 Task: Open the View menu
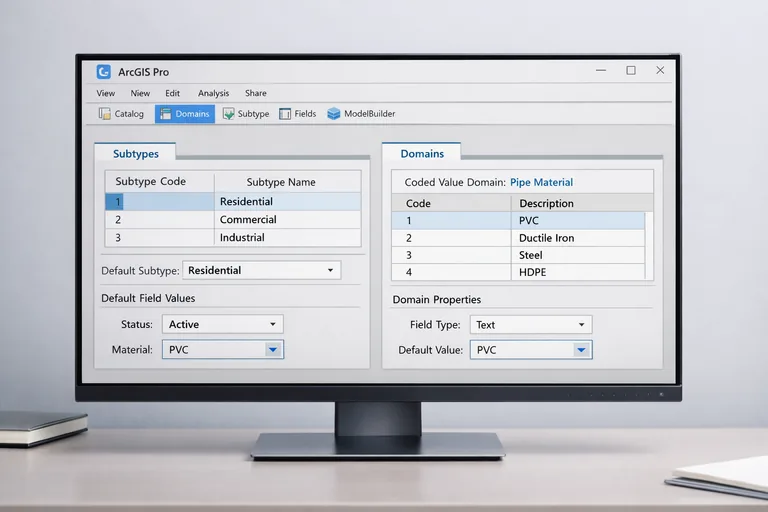106,93
